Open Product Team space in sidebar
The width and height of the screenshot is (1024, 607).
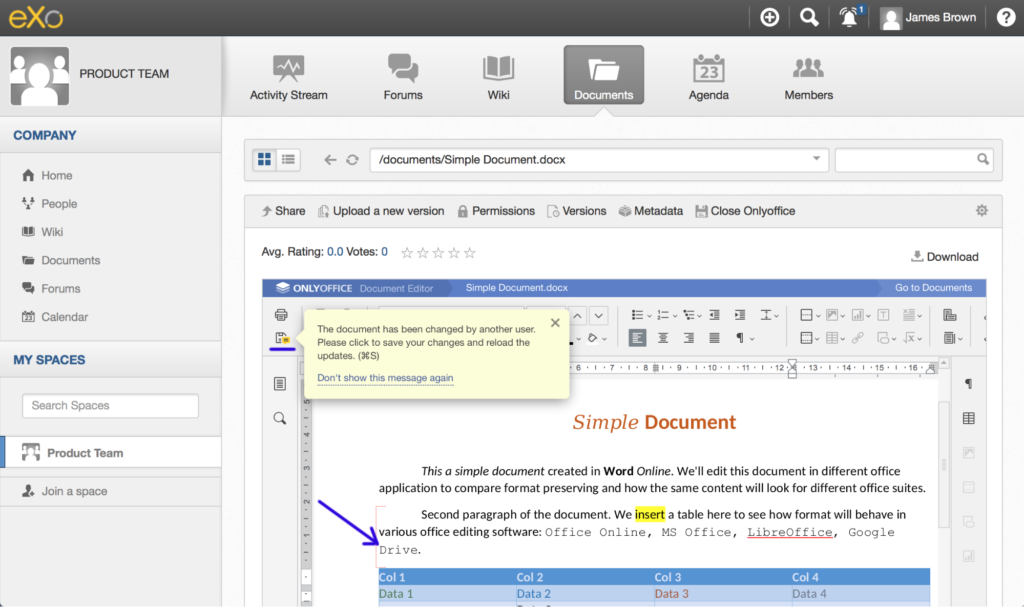point(112,452)
